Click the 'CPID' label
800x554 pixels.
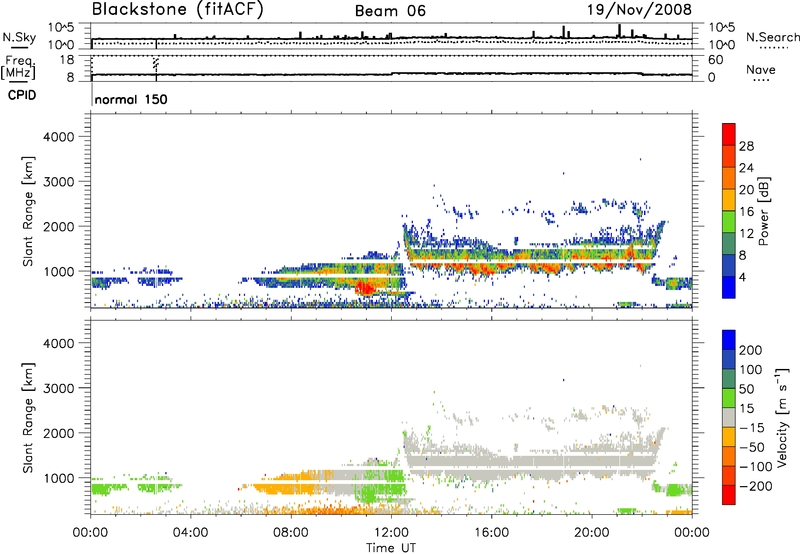click(x=22, y=95)
